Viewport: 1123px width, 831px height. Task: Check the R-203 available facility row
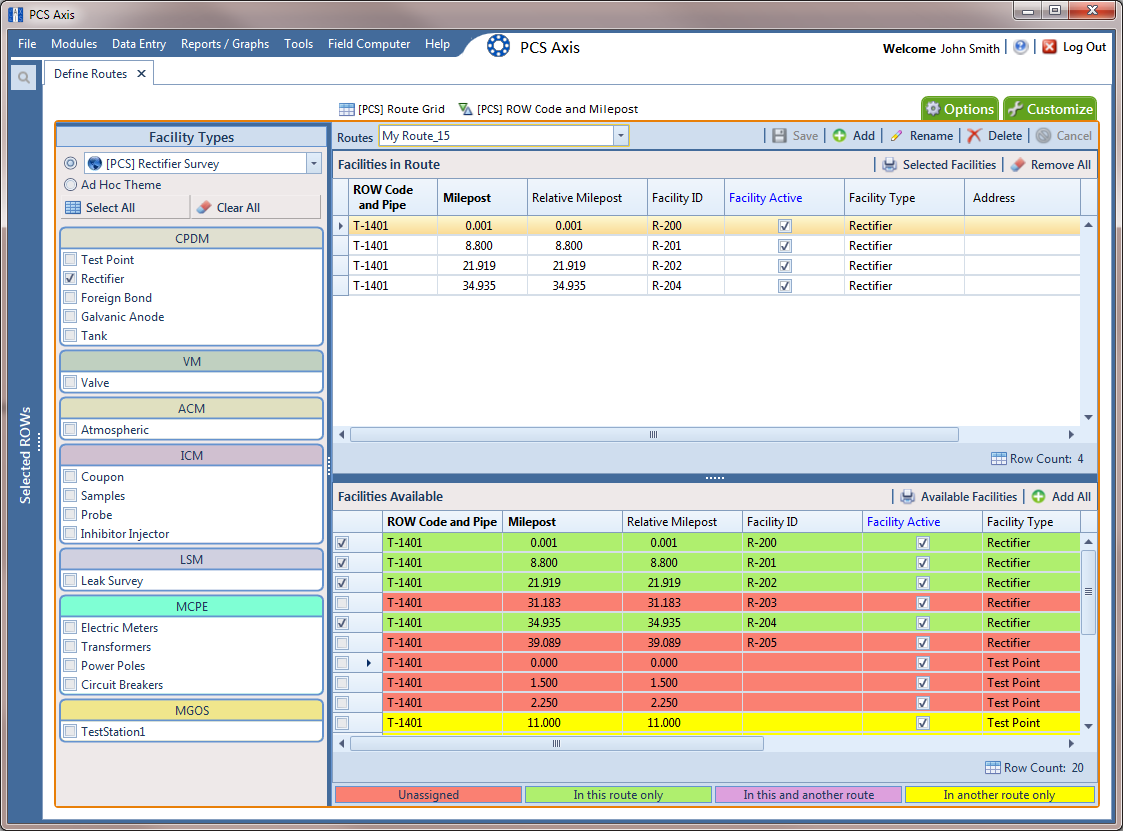pos(342,602)
